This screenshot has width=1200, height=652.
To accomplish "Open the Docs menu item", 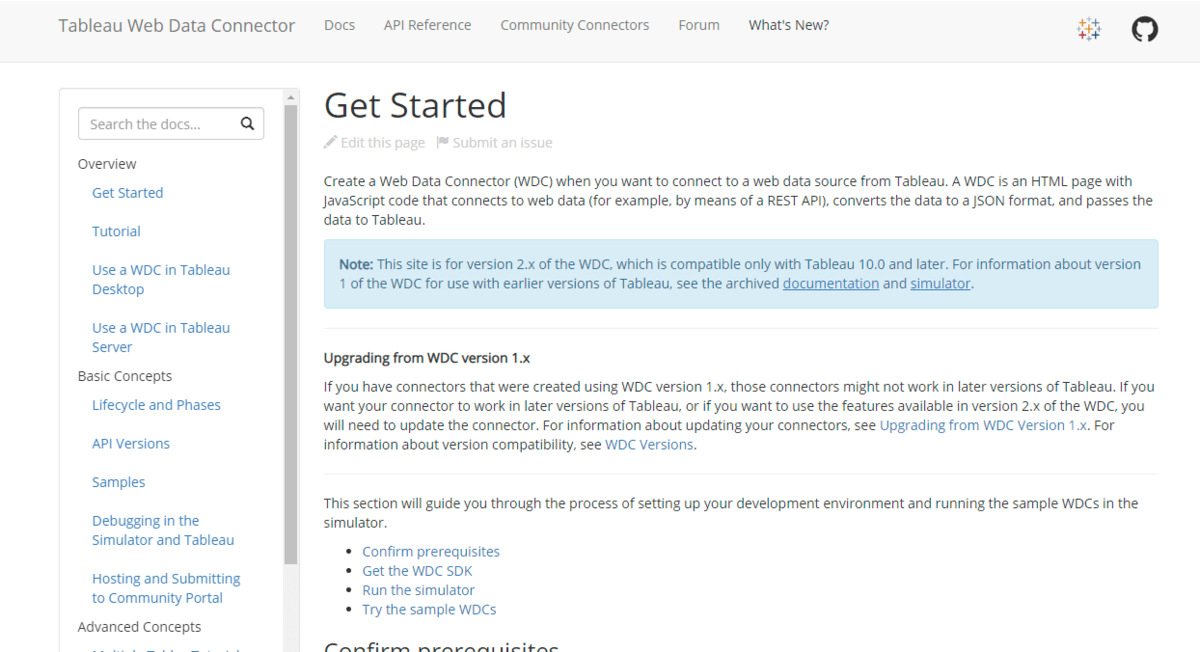I will pos(340,25).
